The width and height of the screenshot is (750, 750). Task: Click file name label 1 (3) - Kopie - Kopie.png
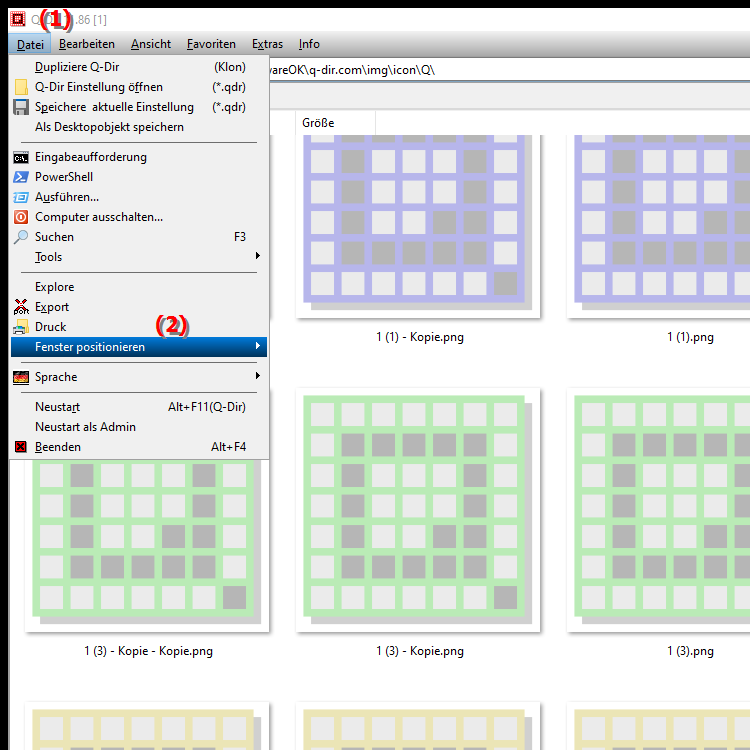pos(148,651)
